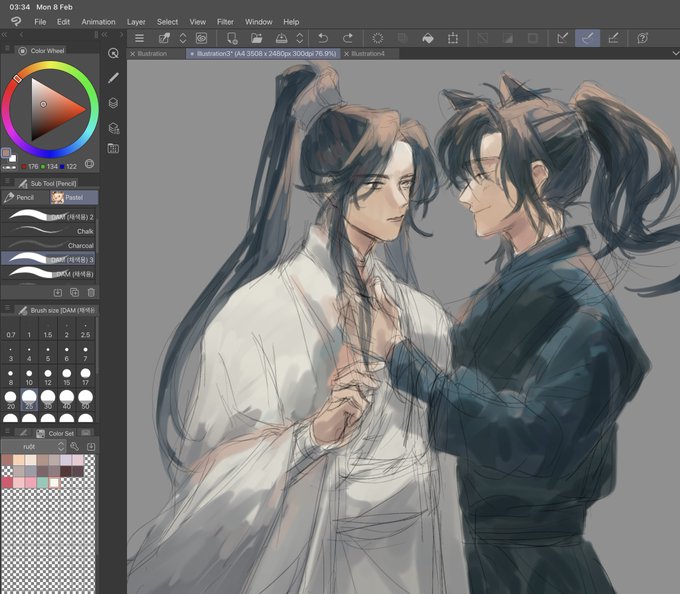Select the Charcoal brush
This screenshot has width=680, height=594.
point(48,245)
